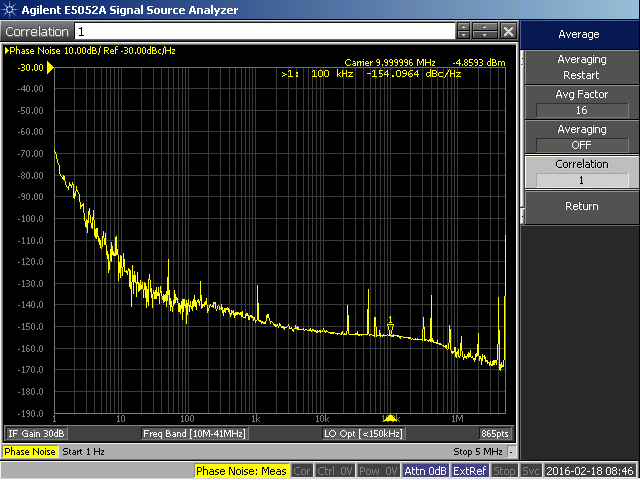Viewport: 640px width, 480px height.
Task: Select the Correlation softkey
Action: pyautogui.click(x=581, y=172)
